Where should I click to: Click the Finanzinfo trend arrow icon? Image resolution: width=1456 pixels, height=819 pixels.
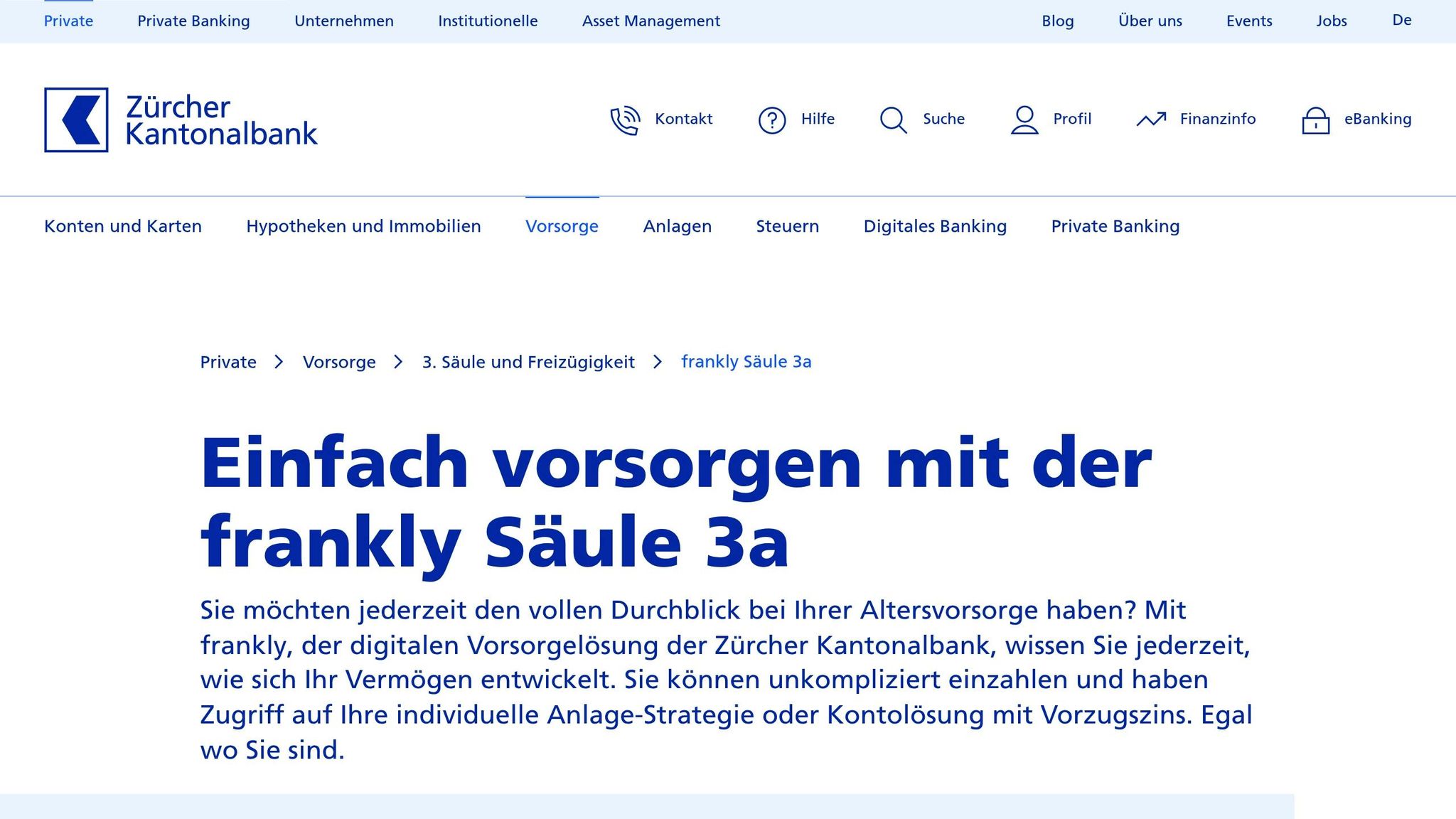pyautogui.click(x=1151, y=119)
